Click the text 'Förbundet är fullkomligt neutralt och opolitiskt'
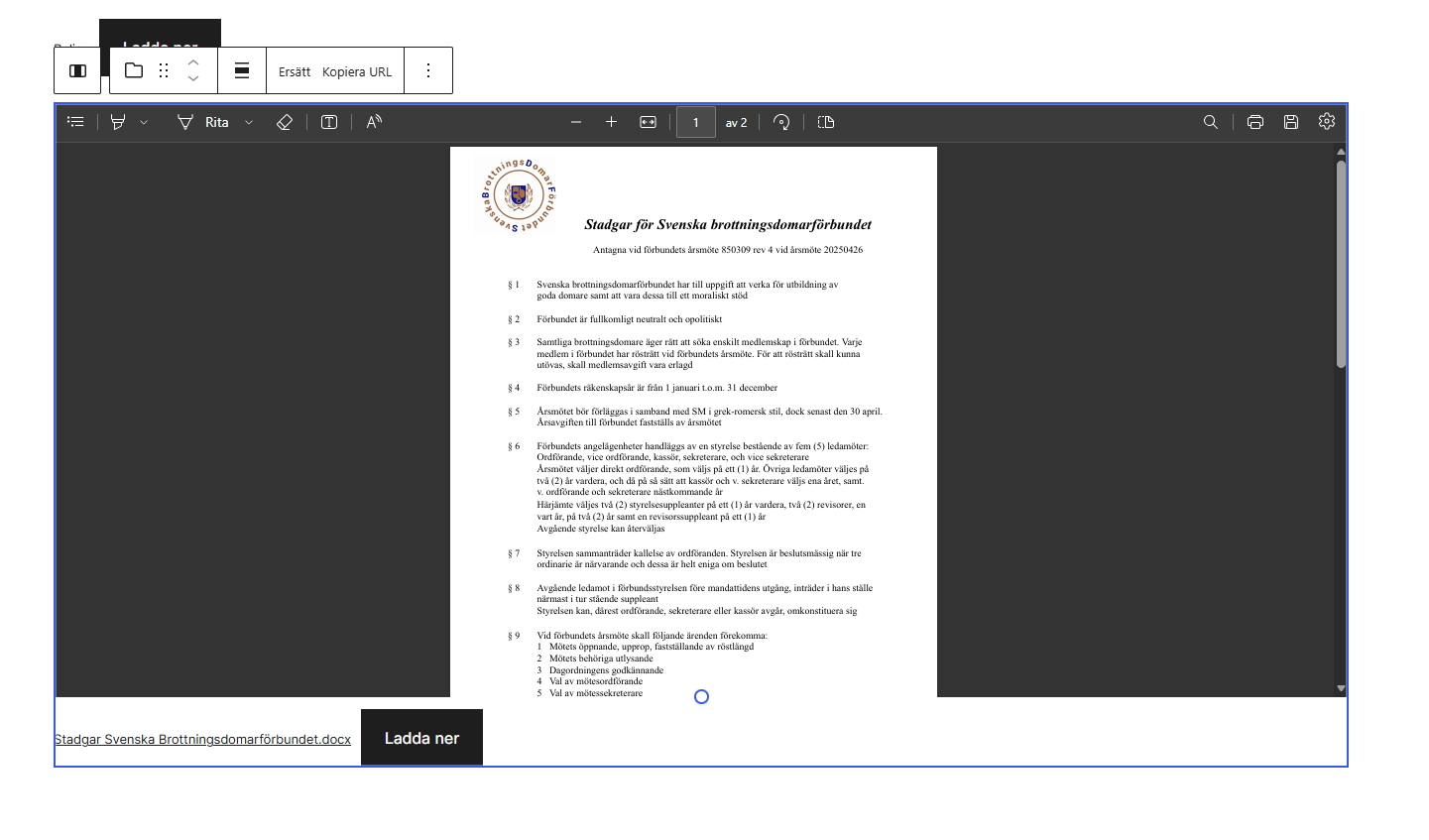Screen dimensions: 1429x840 630,319
